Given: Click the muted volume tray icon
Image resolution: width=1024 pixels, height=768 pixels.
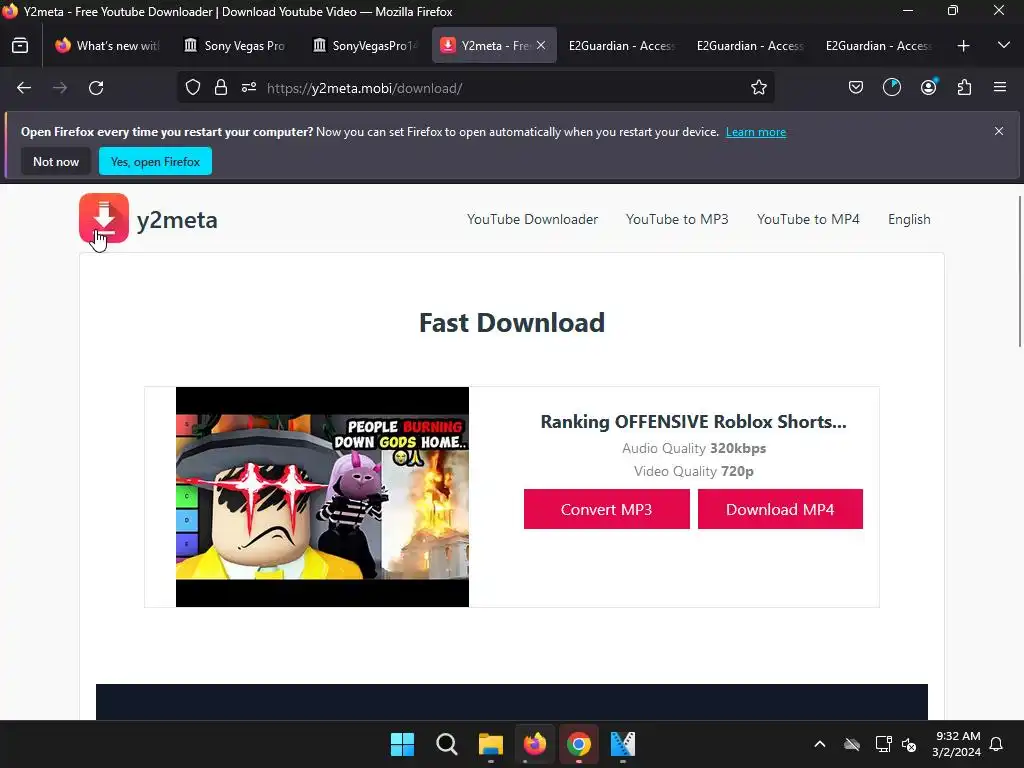Looking at the screenshot, I should click(908, 744).
